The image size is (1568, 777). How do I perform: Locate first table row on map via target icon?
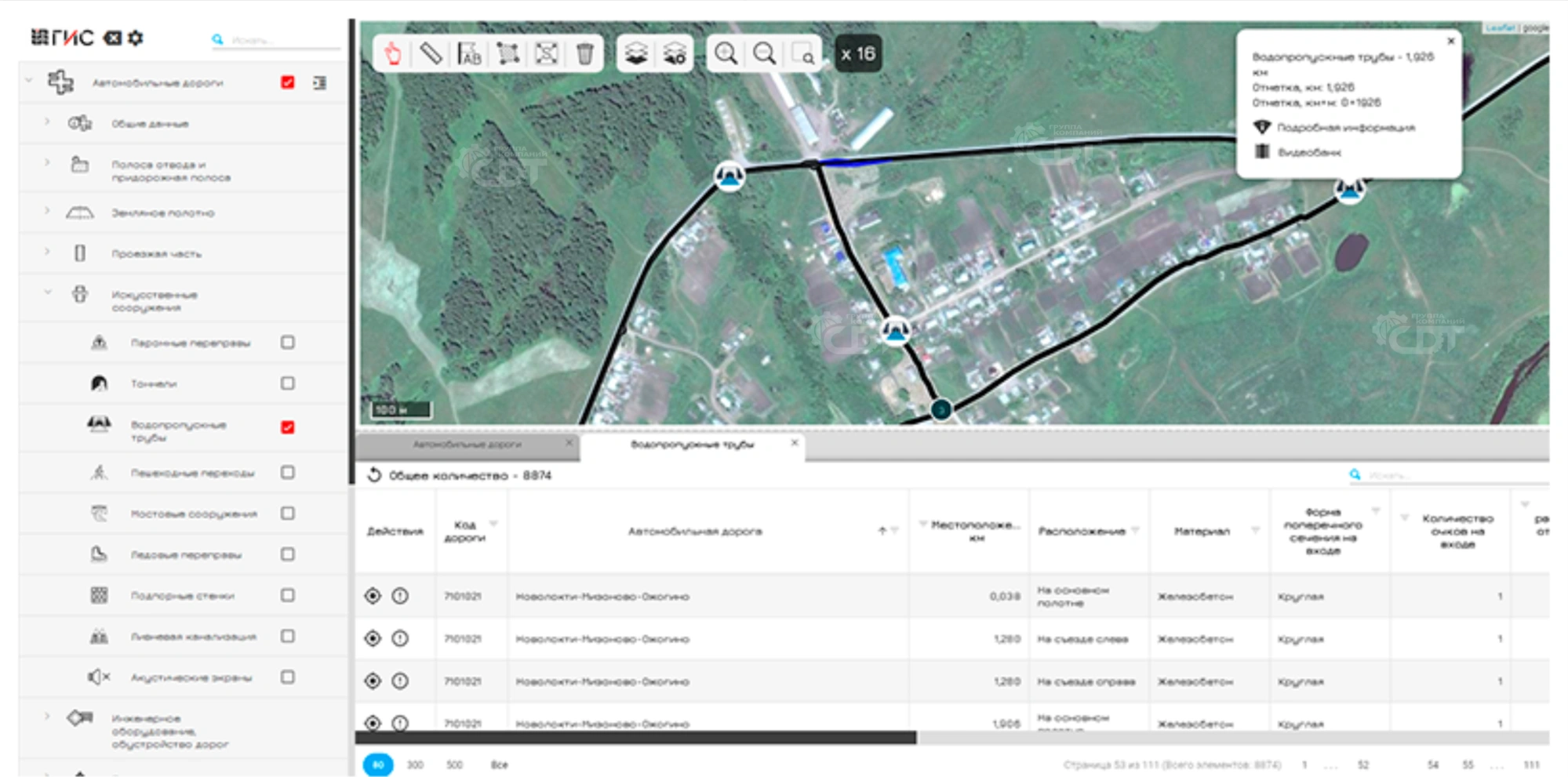click(x=373, y=596)
